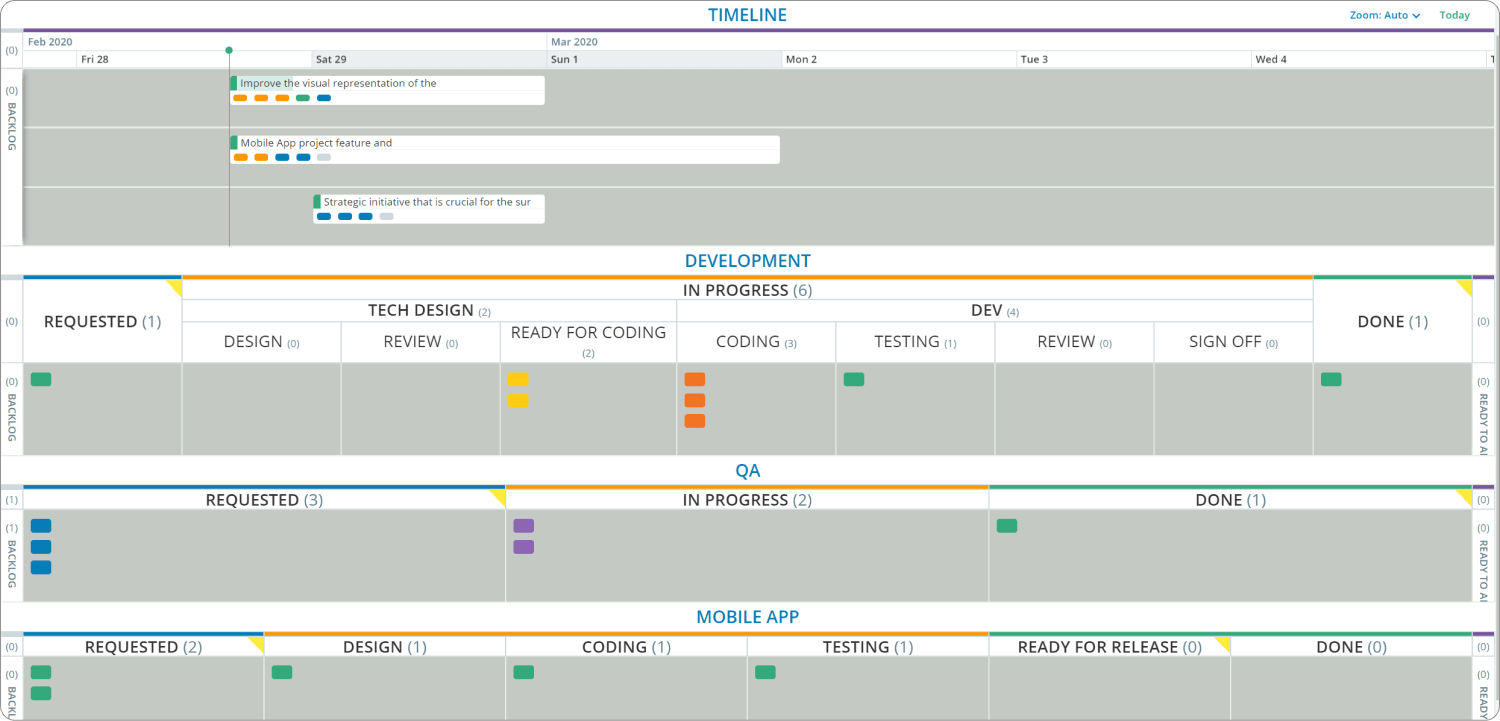This screenshot has width=1500, height=721.
Task: Select the green card in Mobile App Design column
Action: (x=281, y=672)
